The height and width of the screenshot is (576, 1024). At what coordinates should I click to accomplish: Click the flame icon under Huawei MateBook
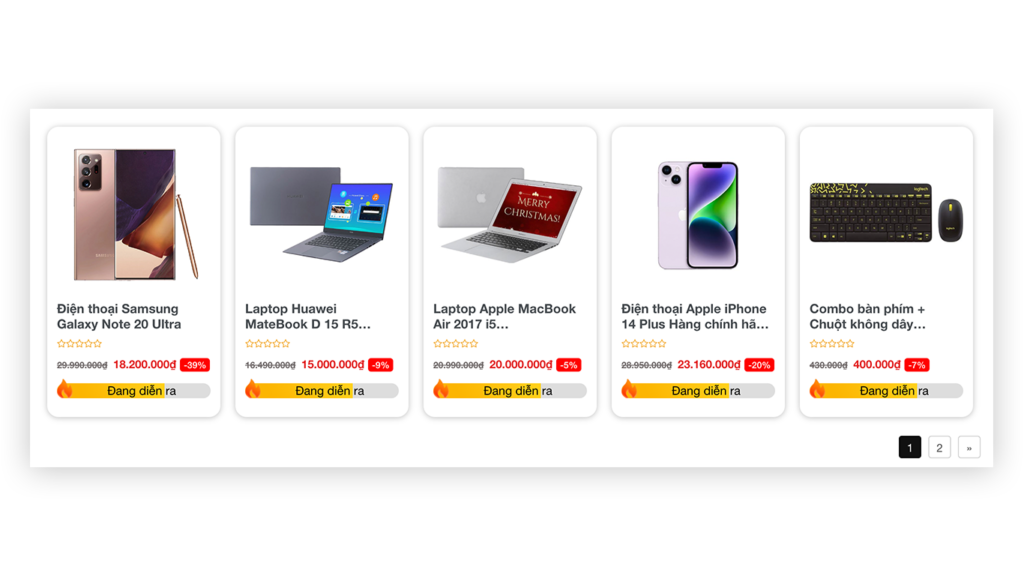[253, 389]
